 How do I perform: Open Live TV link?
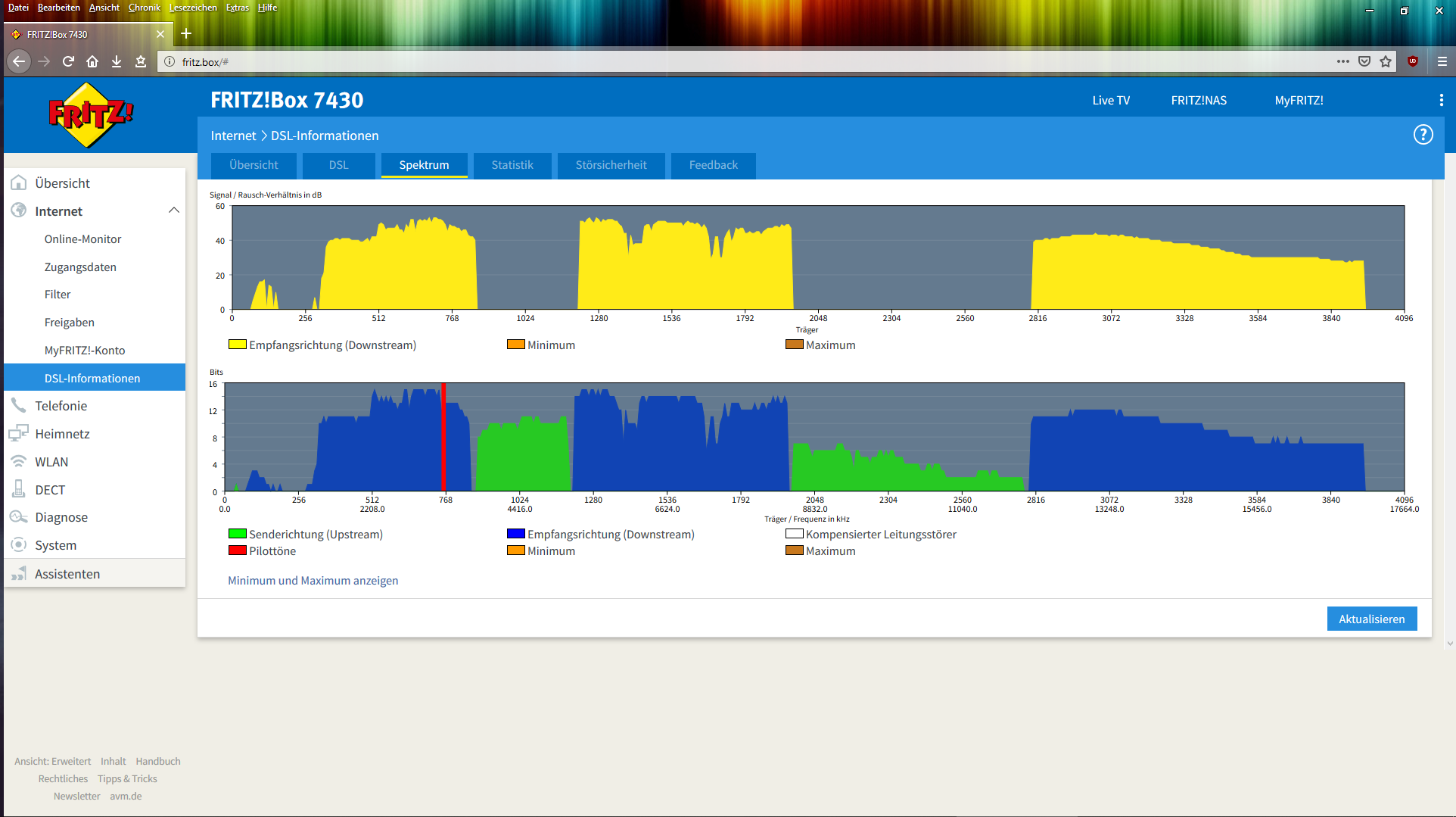click(1111, 100)
